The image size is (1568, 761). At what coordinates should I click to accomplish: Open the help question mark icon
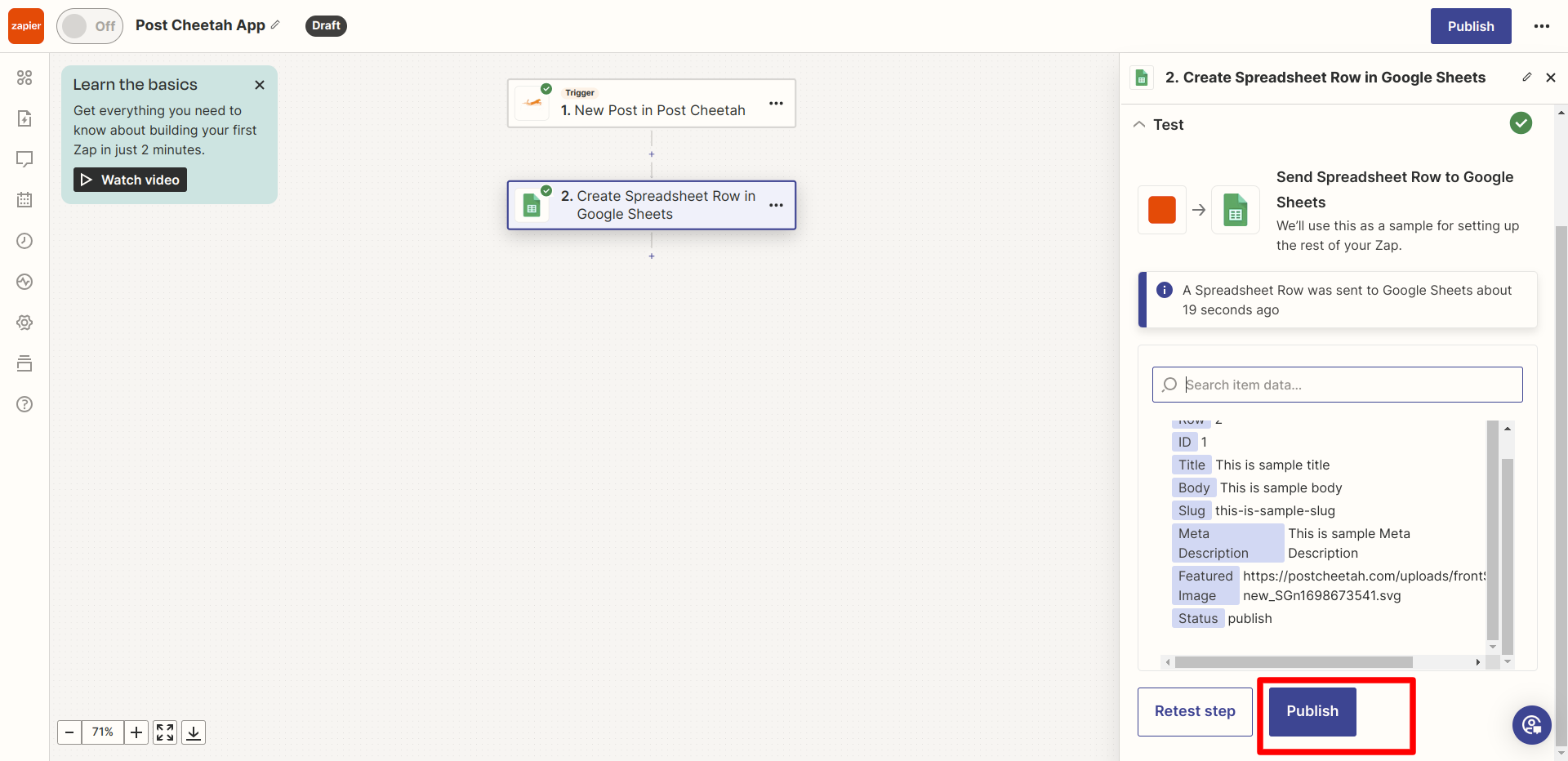coord(24,404)
